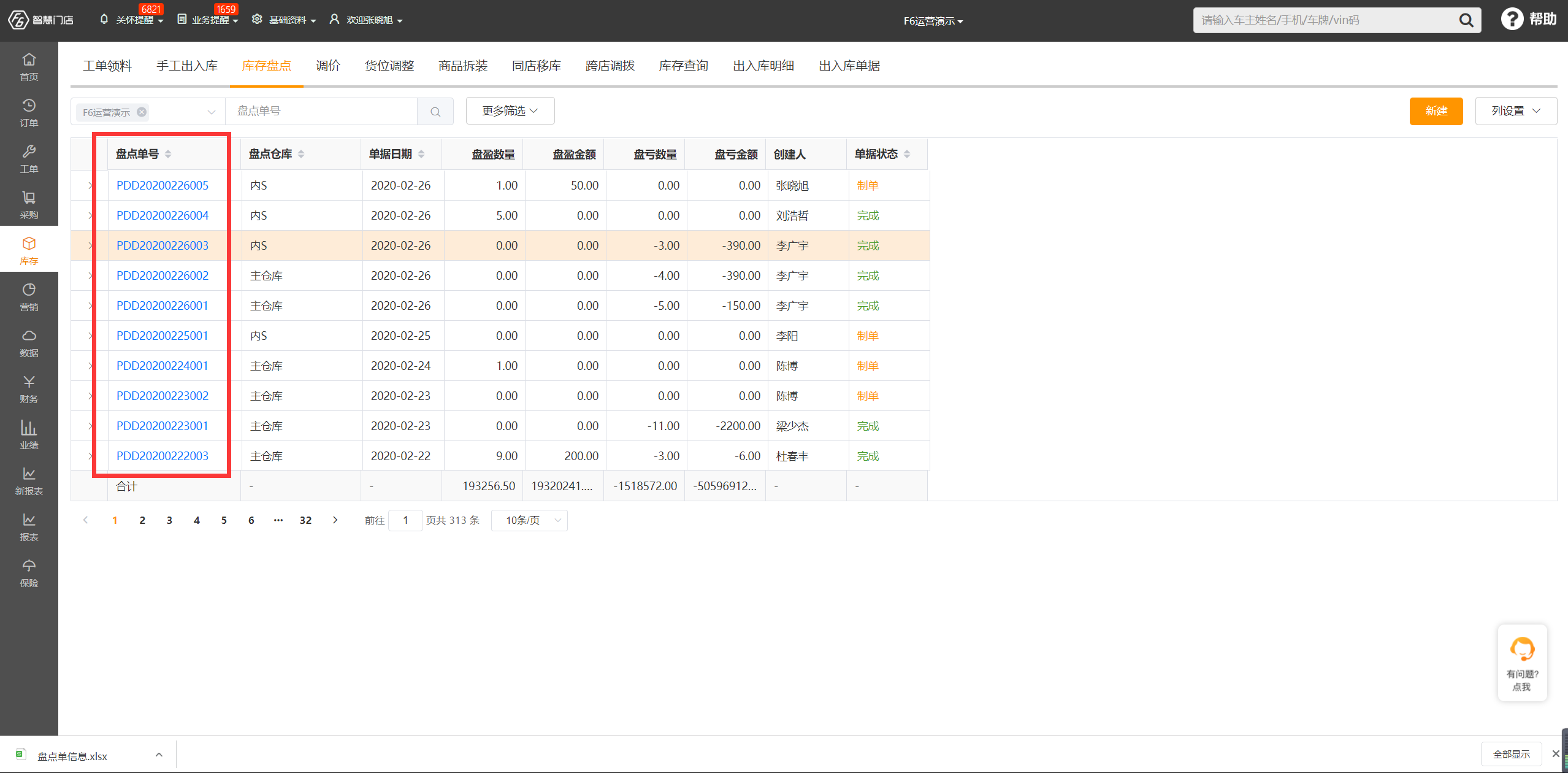
Task: Open inventory order PDD20200226003
Action: point(163,245)
